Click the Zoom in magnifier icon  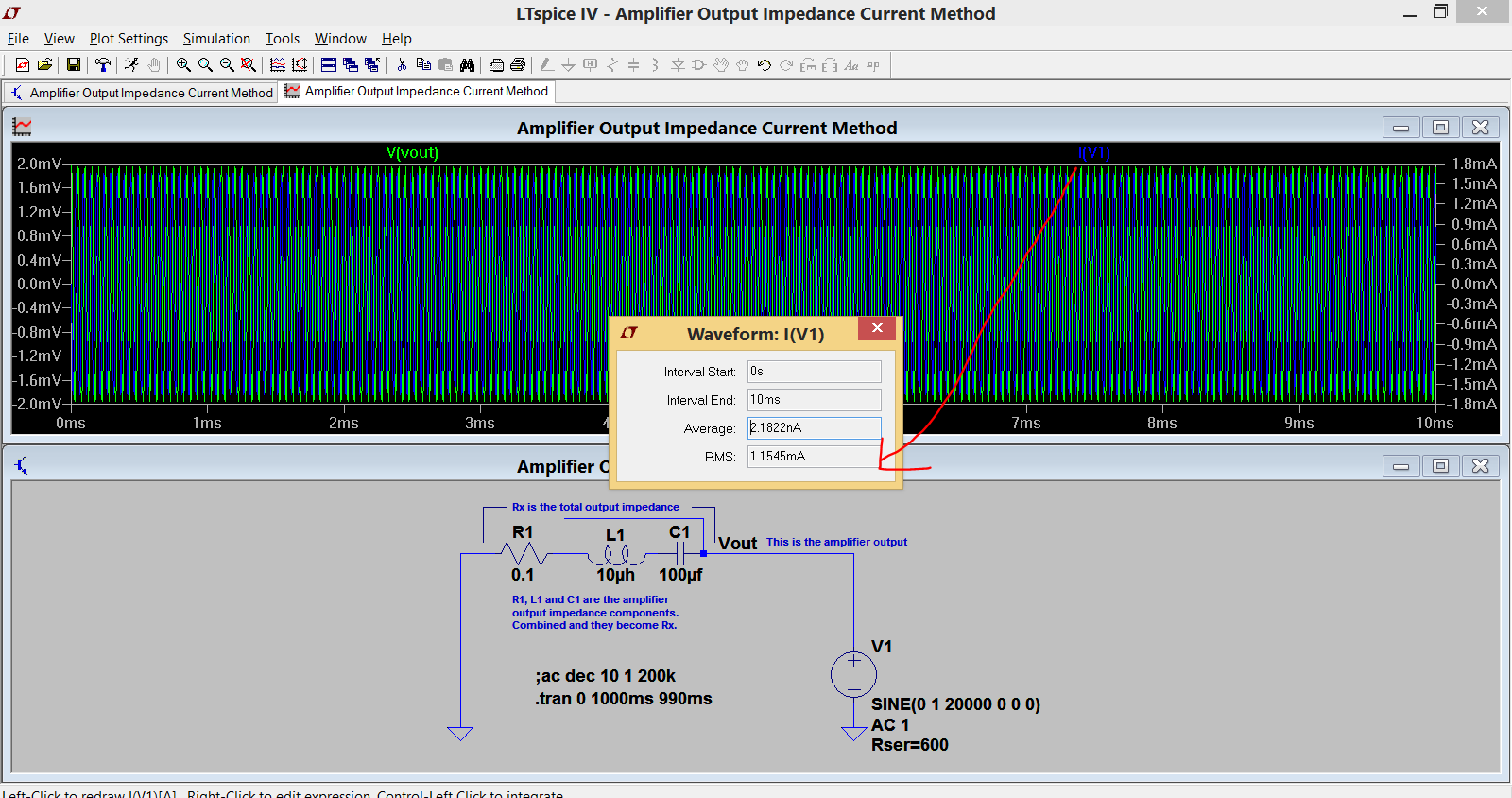point(183,64)
